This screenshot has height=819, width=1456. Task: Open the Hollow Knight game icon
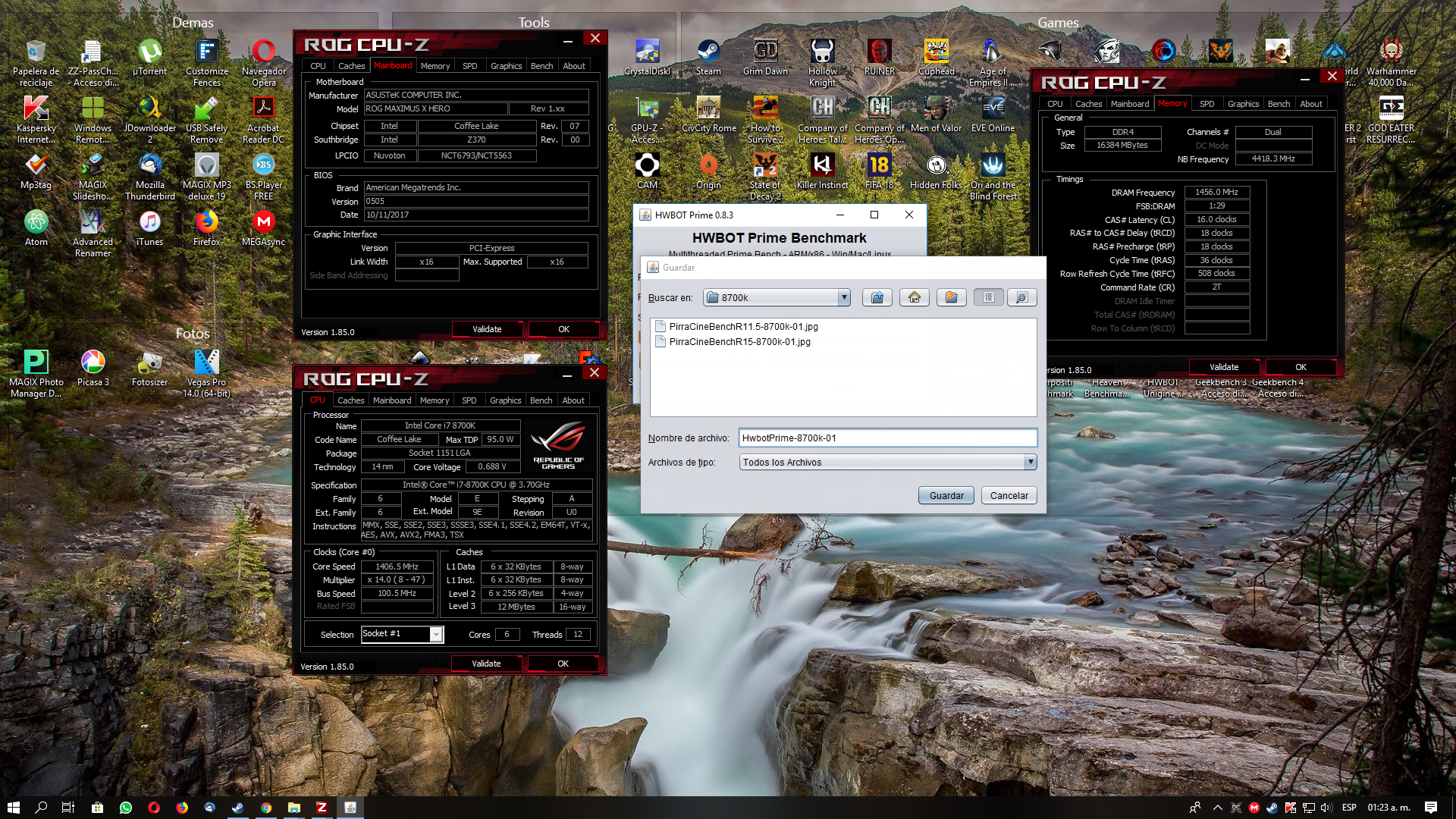pyautogui.click(x=822, y=63)
